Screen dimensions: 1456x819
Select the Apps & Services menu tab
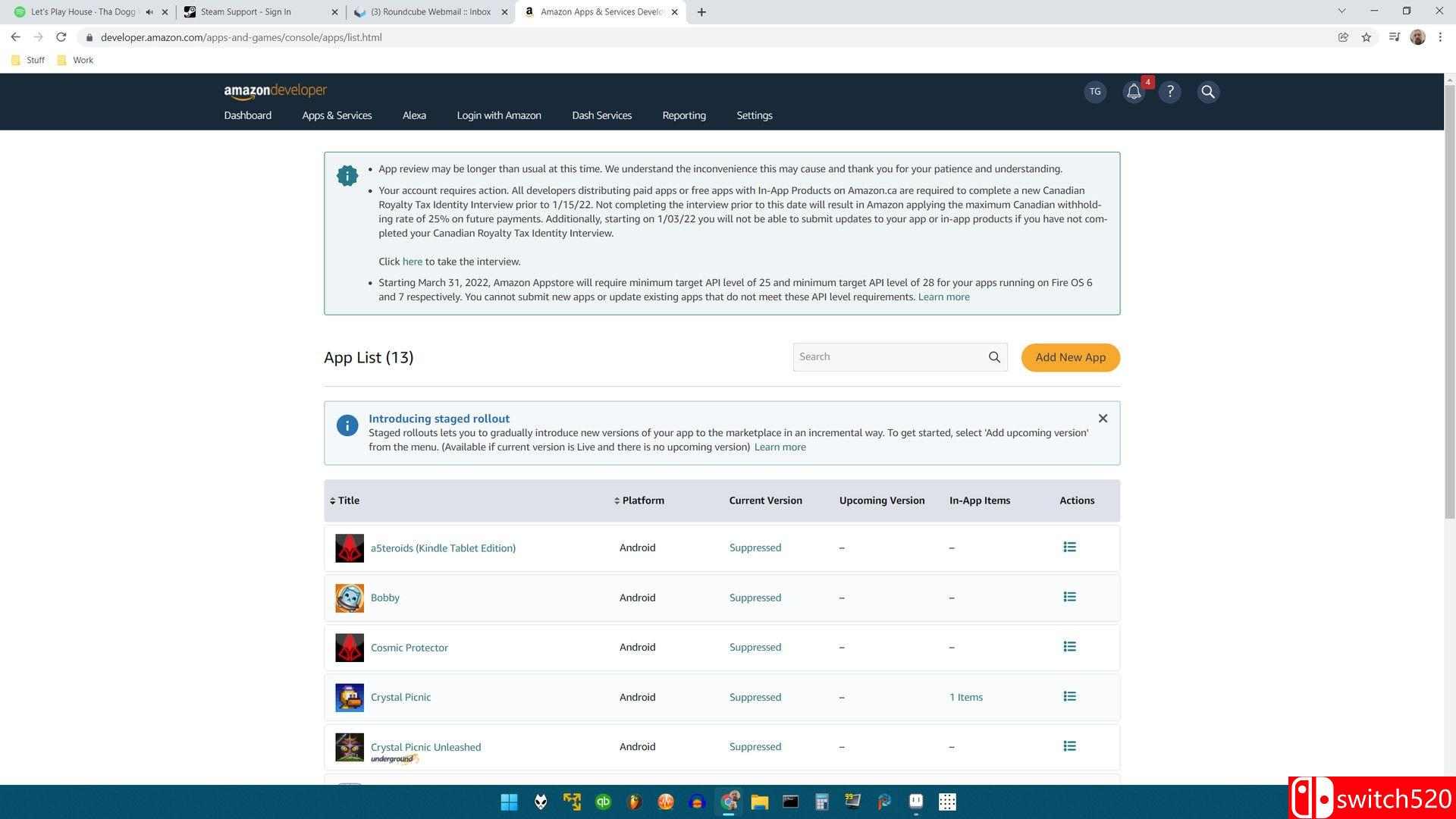[336, 115]
